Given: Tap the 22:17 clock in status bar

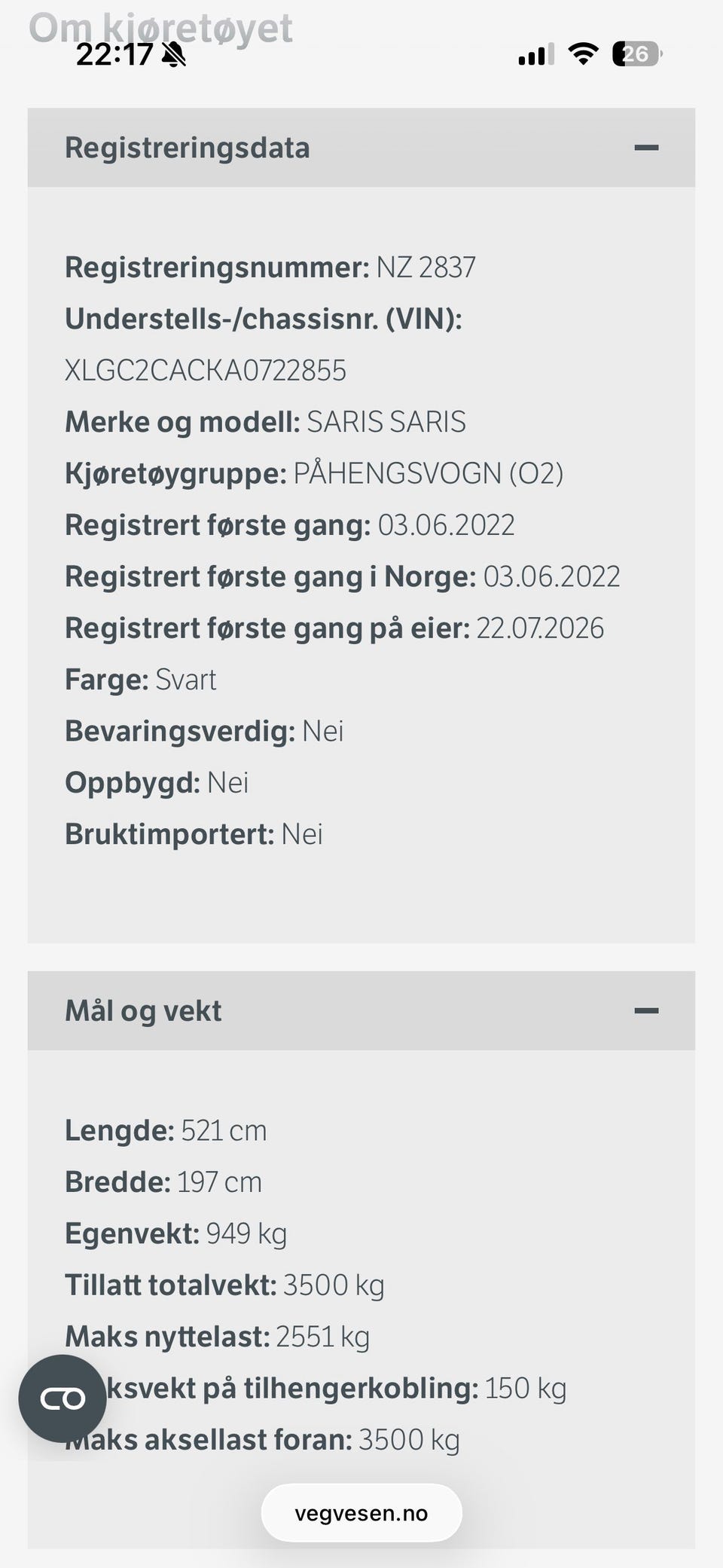Looking at the screenshot, I should pos(114,54).
